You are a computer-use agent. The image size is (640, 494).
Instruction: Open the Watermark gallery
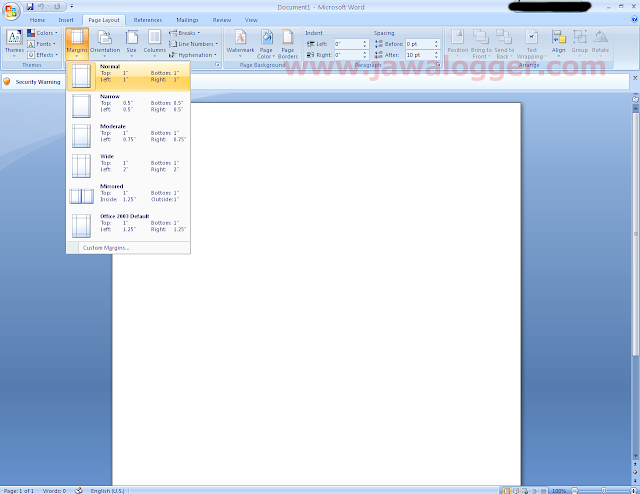[x=240, y=43]
